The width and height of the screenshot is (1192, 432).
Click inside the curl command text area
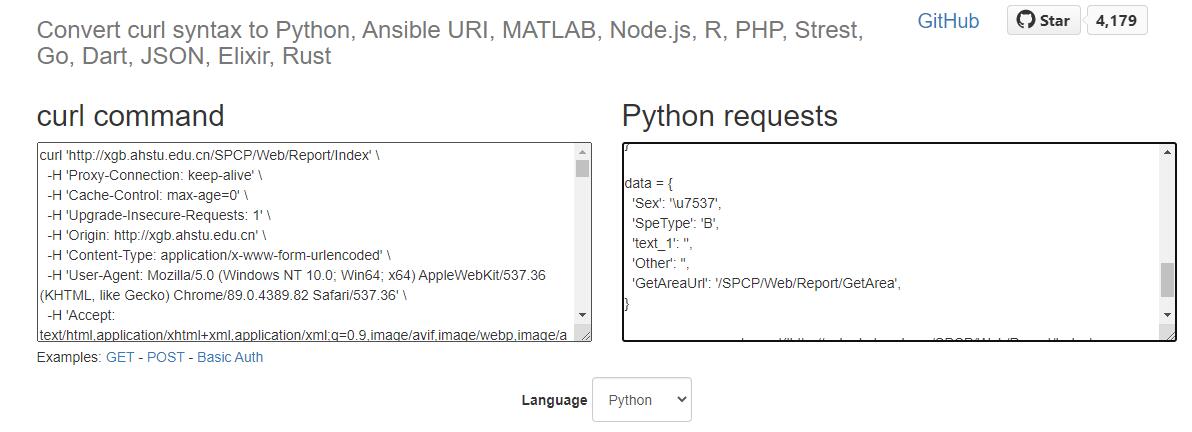coord(300,240)
